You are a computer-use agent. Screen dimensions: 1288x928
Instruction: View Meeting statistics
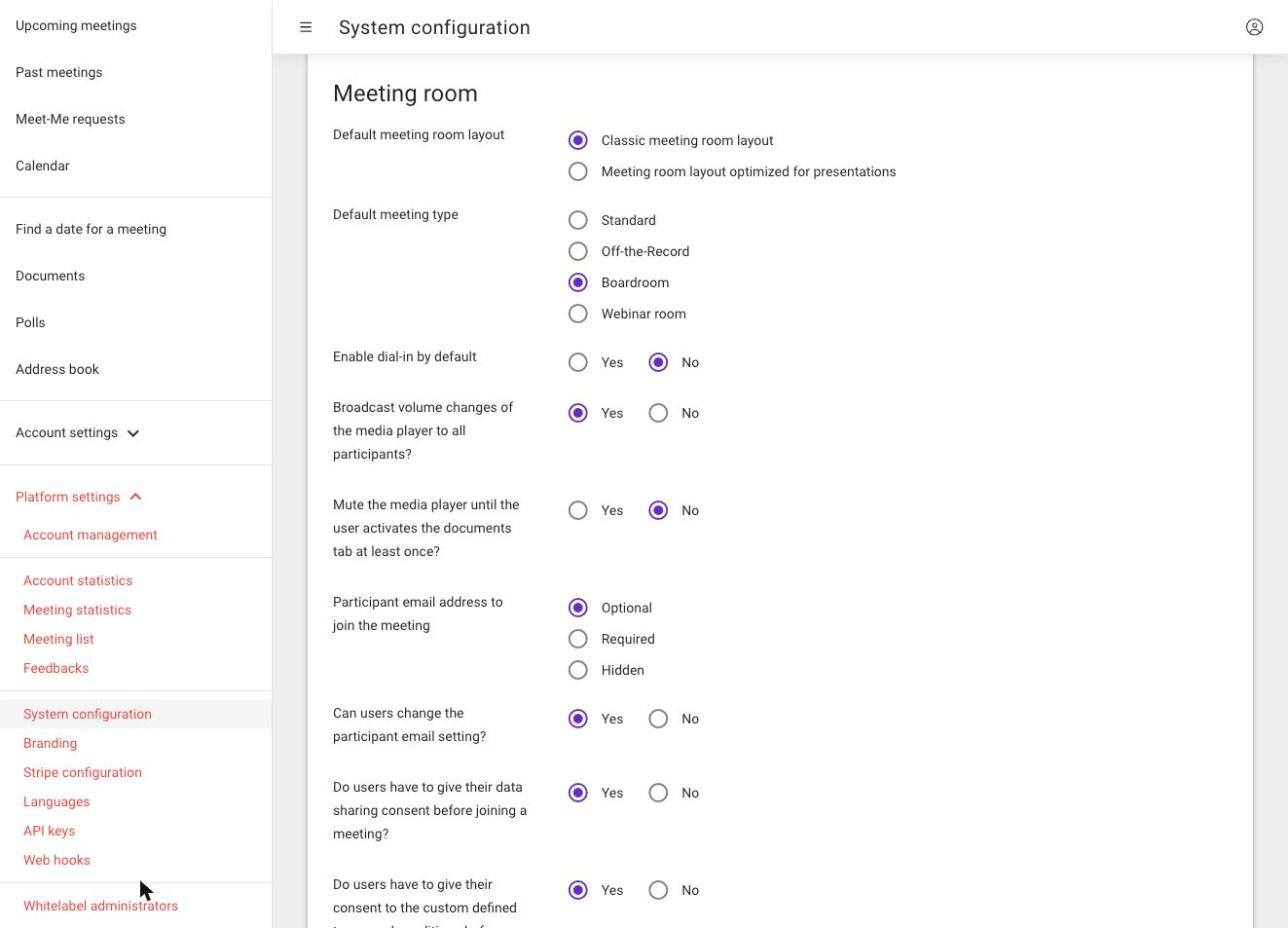[x=77, y=609]
